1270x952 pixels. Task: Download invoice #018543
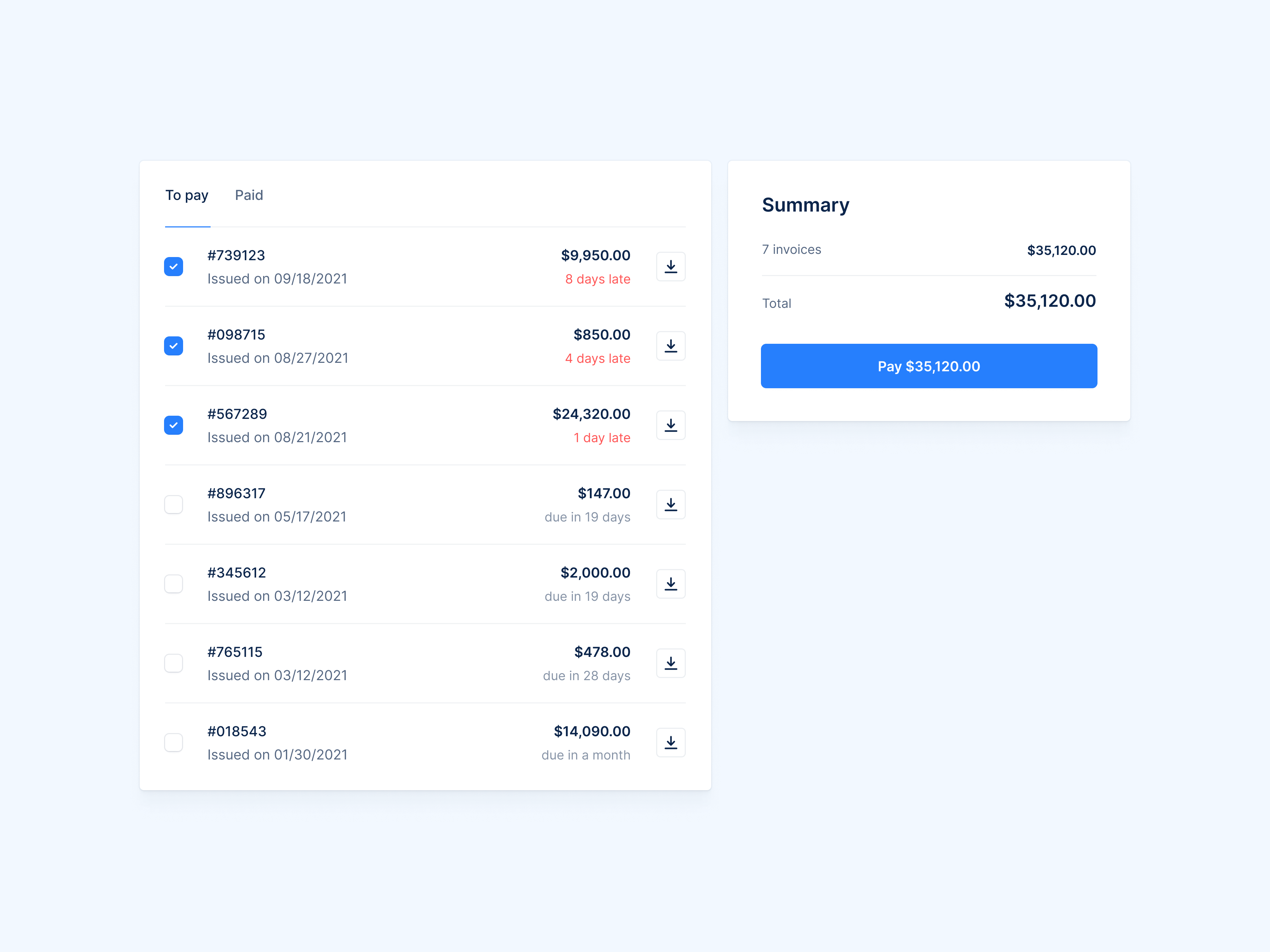tap(670, 742)
